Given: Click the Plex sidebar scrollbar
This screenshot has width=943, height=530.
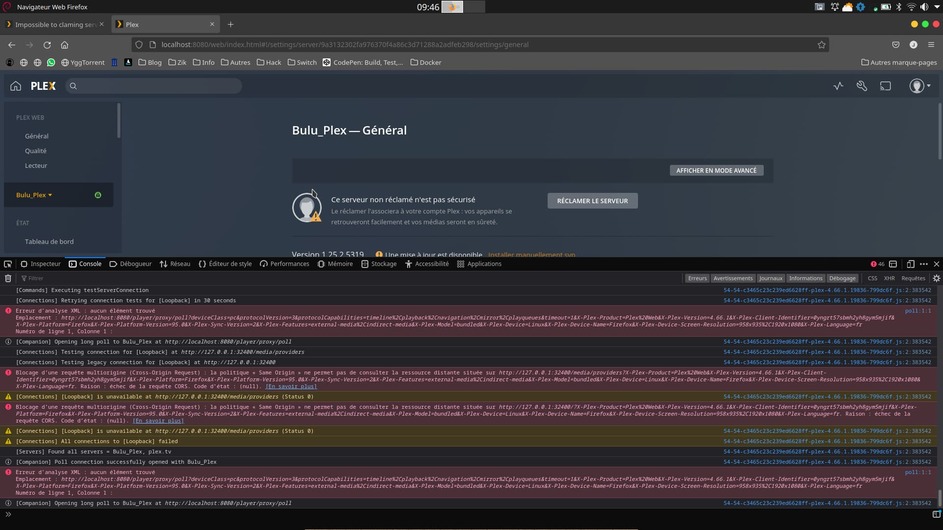Looking at the screenshot, I should (118, 120).
